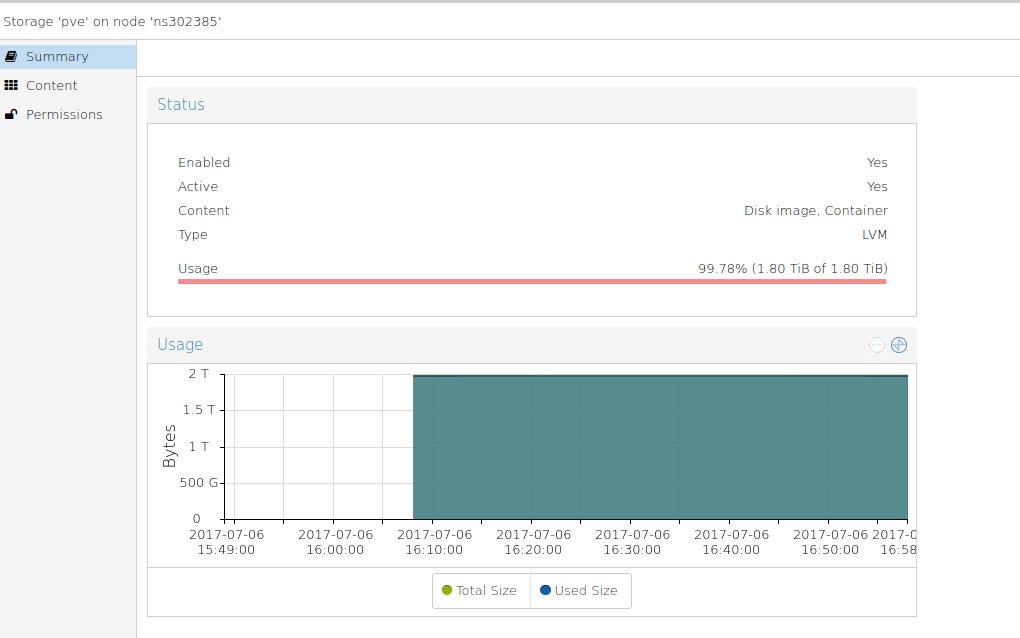
Task: Click the green Total Size color dot
Action: [447, 590]
